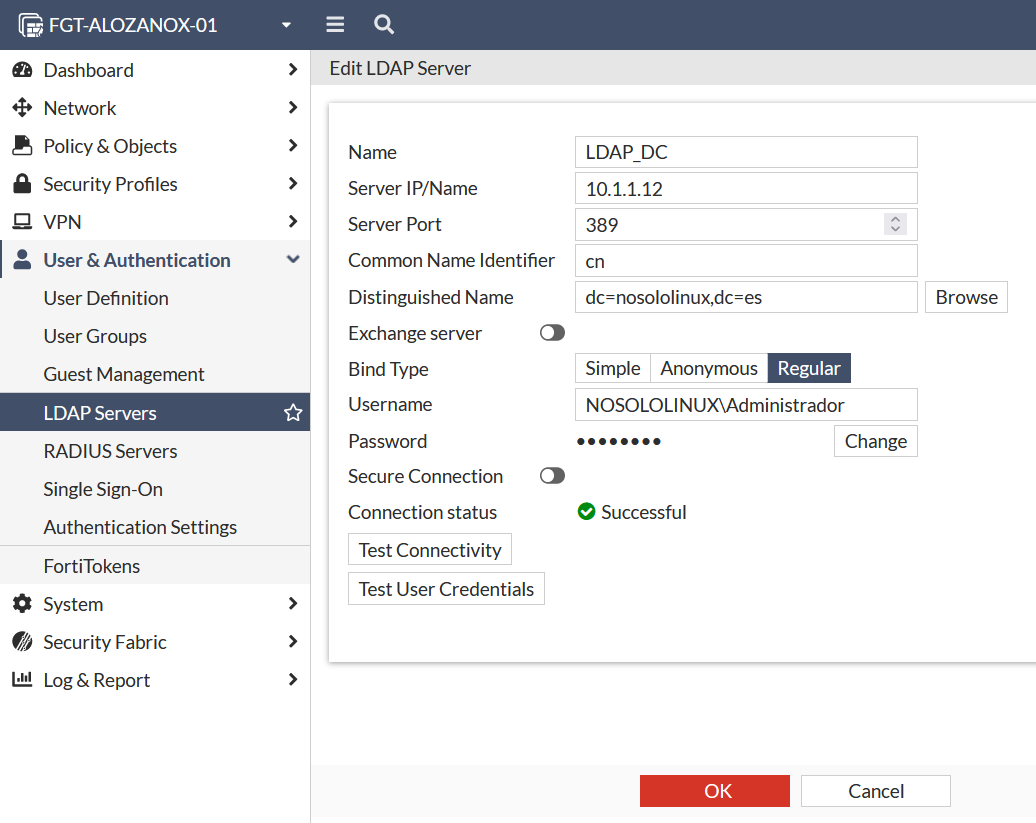This screenshot has width=1036, height=823.
Task: Enable the Exchange server toggle
Action: [552, 333]
